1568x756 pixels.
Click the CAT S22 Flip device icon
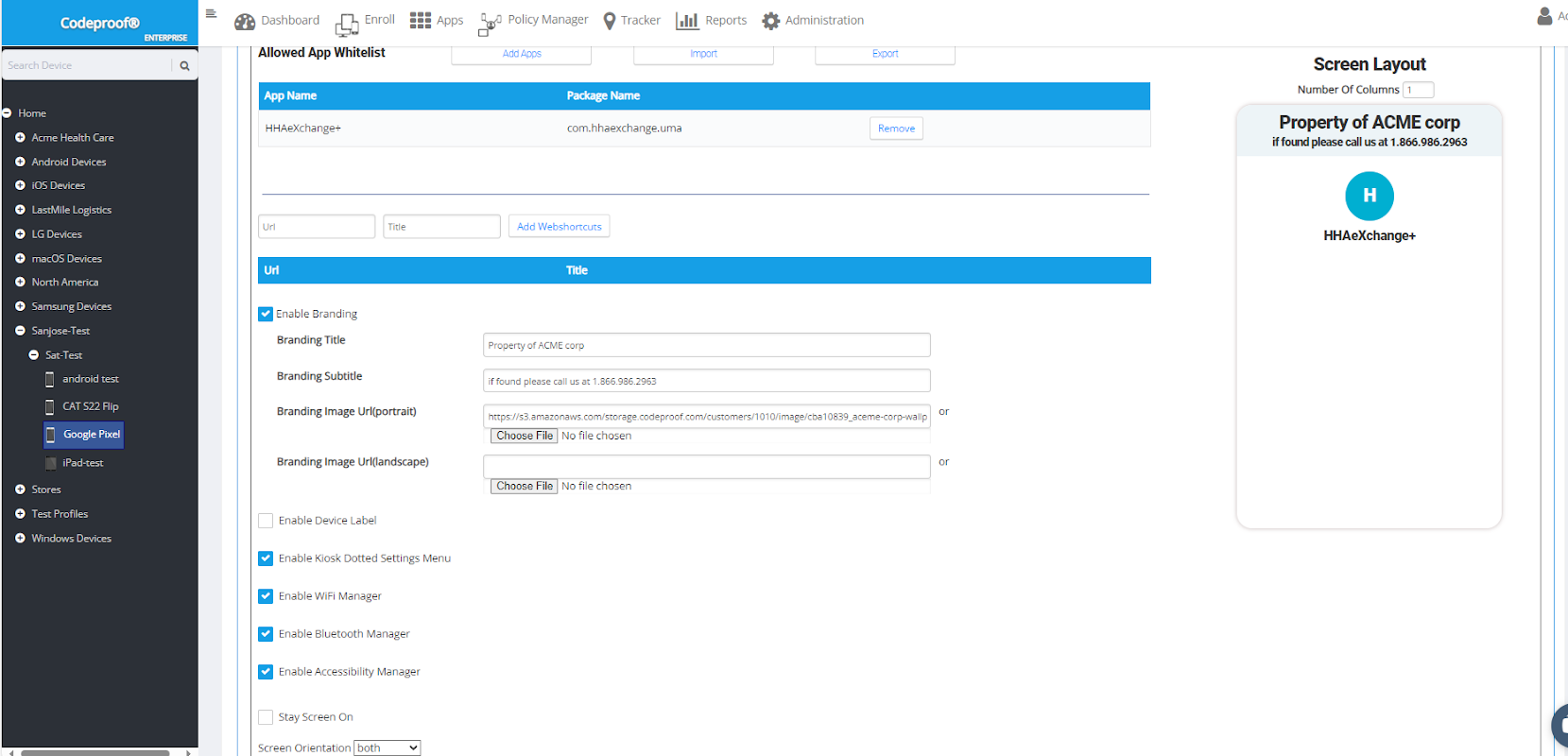[50, 406]
